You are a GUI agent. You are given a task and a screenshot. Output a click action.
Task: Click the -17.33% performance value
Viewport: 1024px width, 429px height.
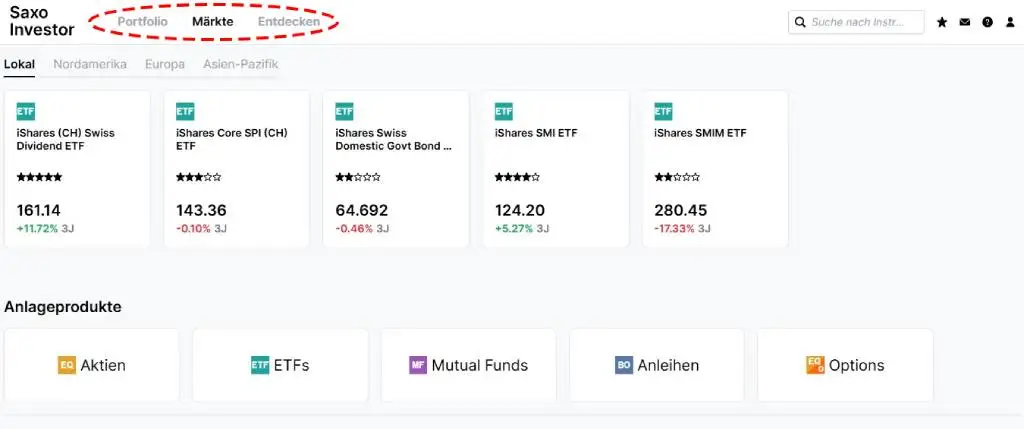(x=675, y=229)
